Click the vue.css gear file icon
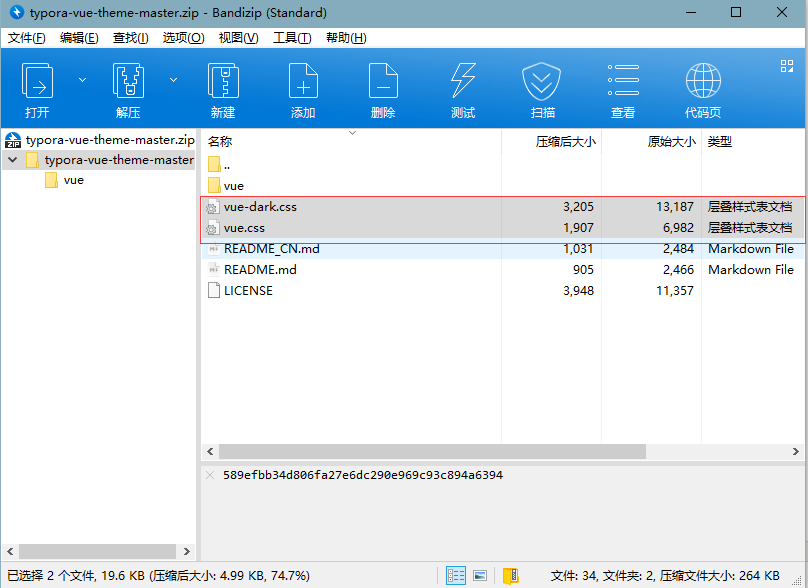This screenshot has height=588, width=808. [x=213, y=228]
